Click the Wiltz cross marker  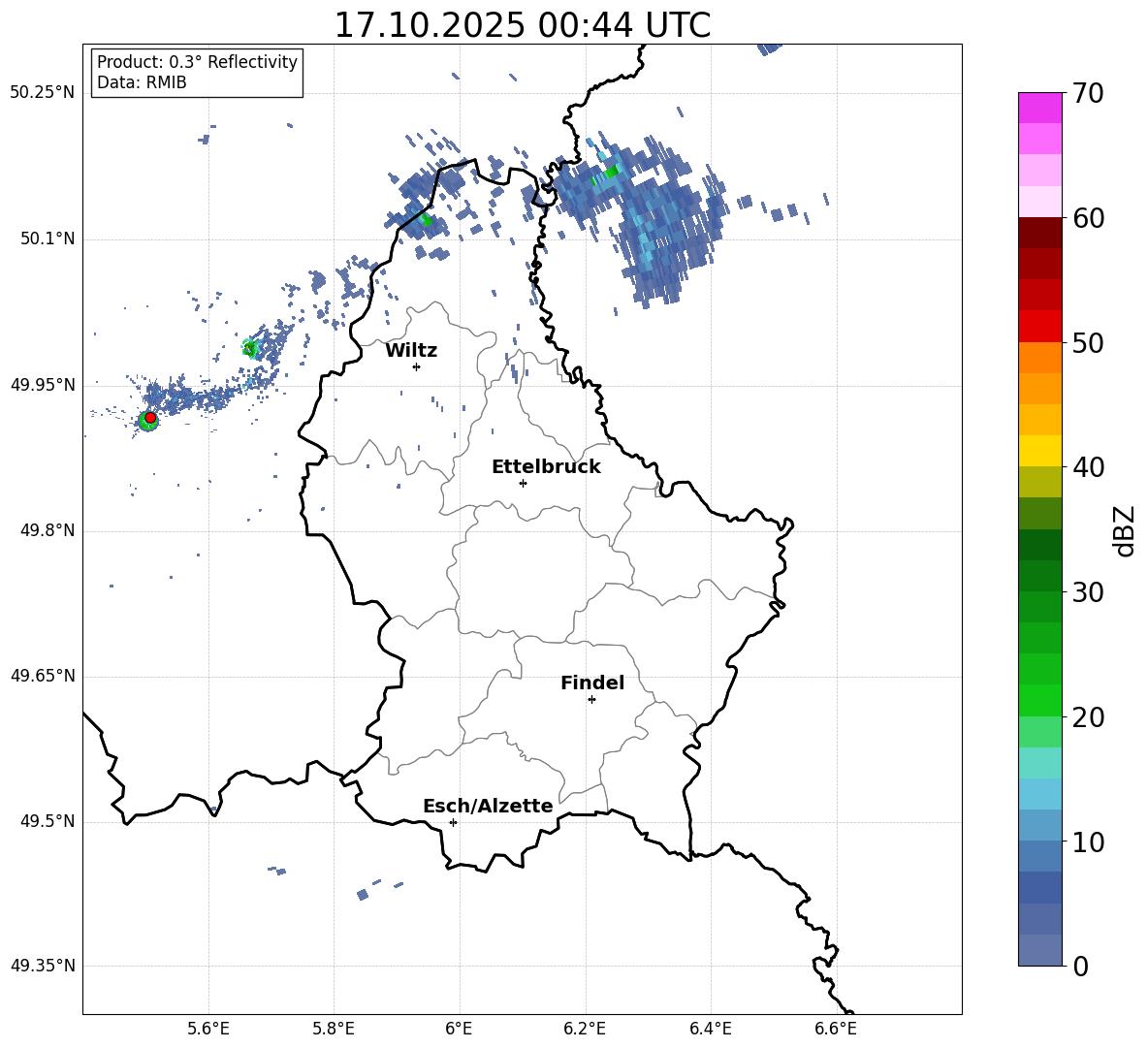(x=417, y=366)
